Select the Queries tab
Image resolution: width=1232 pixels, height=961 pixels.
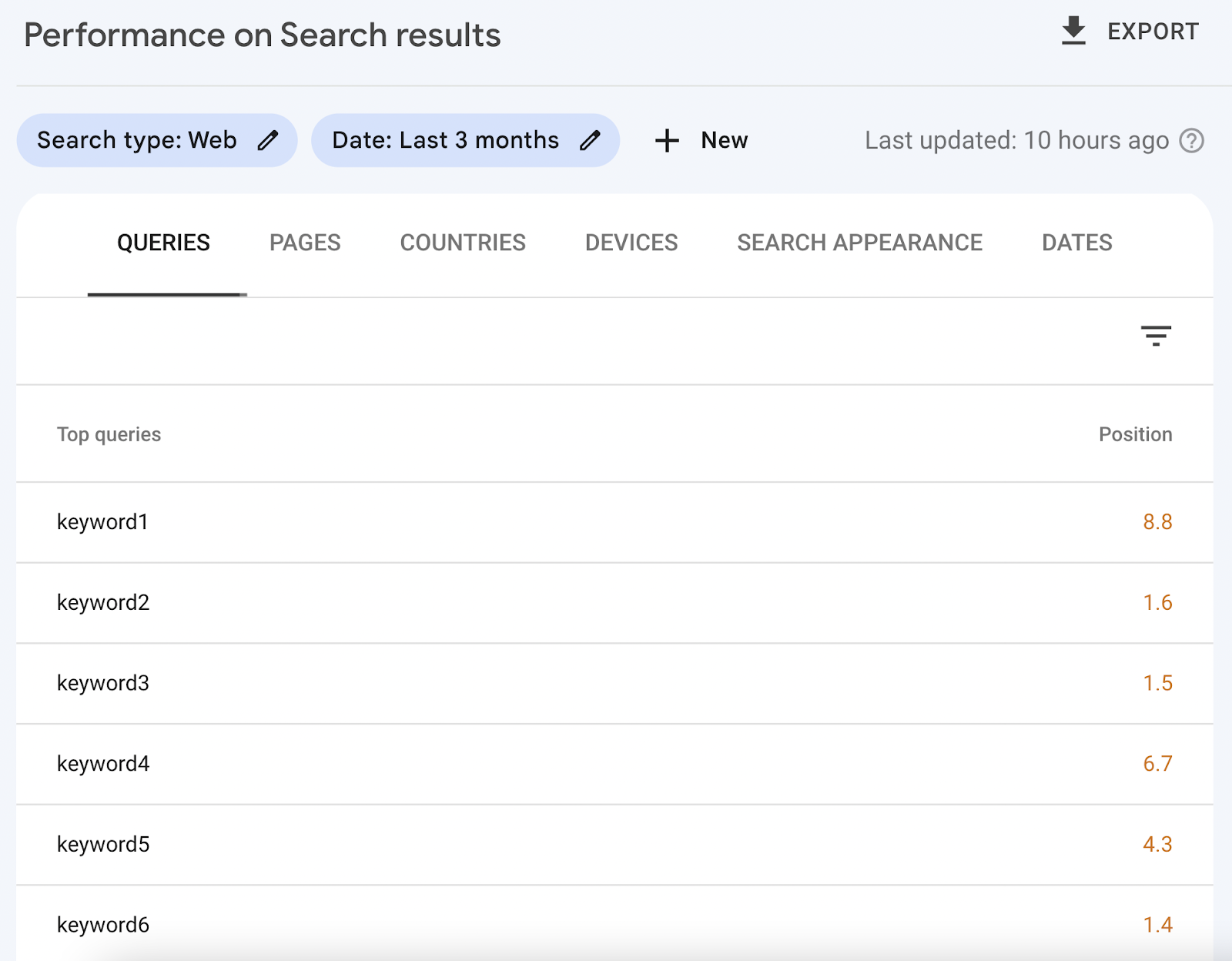pyautogui.click(x=163, y=243)
